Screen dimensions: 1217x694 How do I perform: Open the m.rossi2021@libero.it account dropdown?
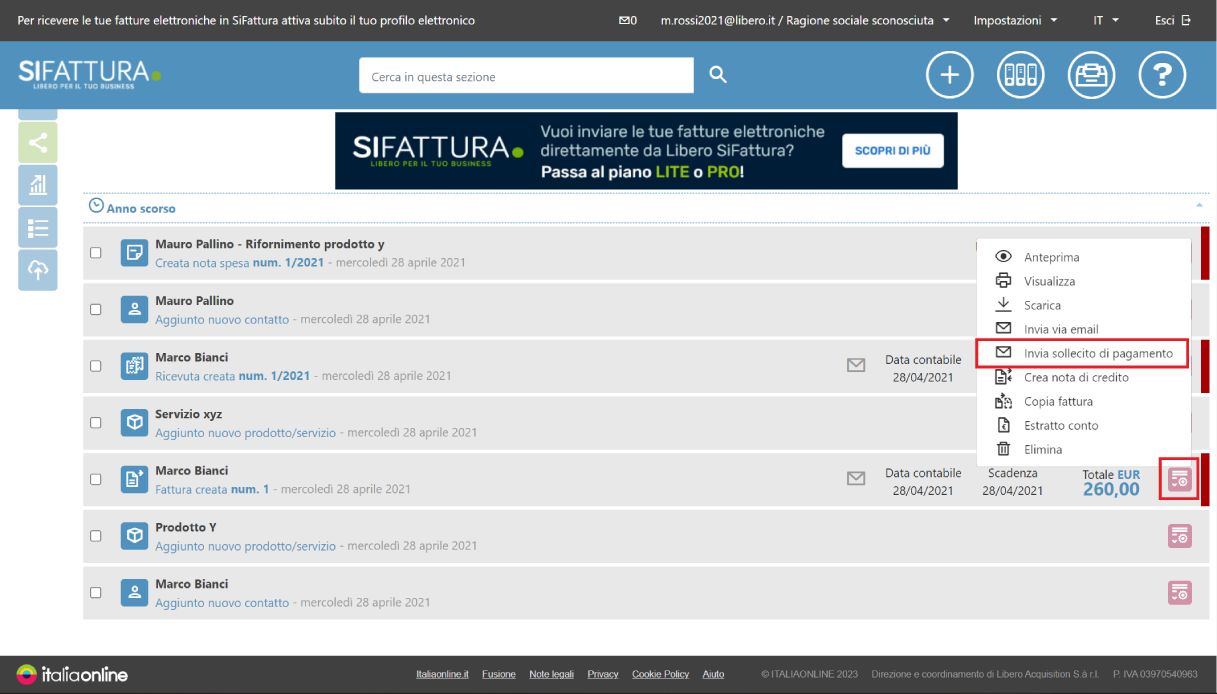(805, 20)
